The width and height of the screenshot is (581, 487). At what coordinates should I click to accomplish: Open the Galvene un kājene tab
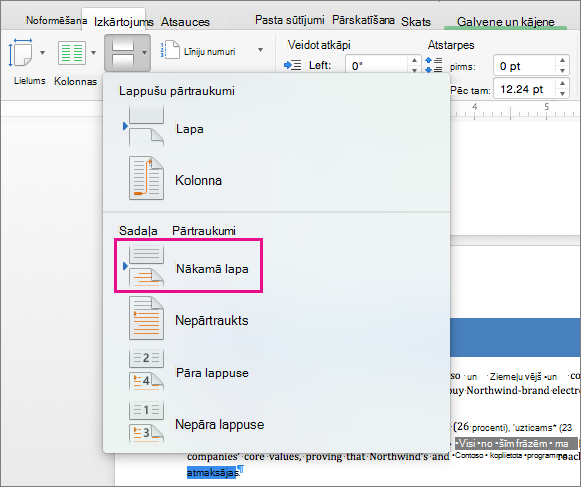coord(506,22)
